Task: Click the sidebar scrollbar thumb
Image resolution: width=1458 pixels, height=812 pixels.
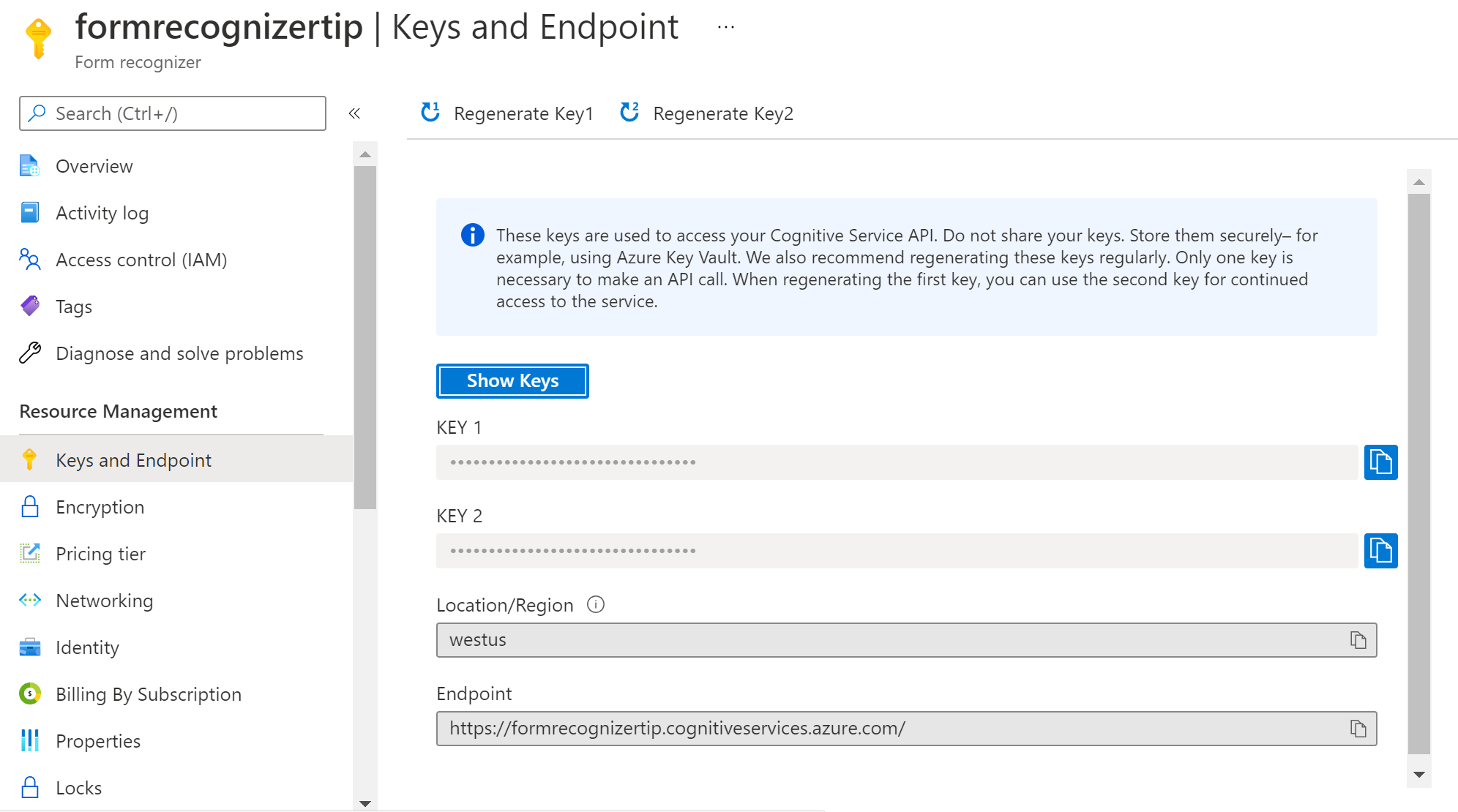Action: coord(365,337)
